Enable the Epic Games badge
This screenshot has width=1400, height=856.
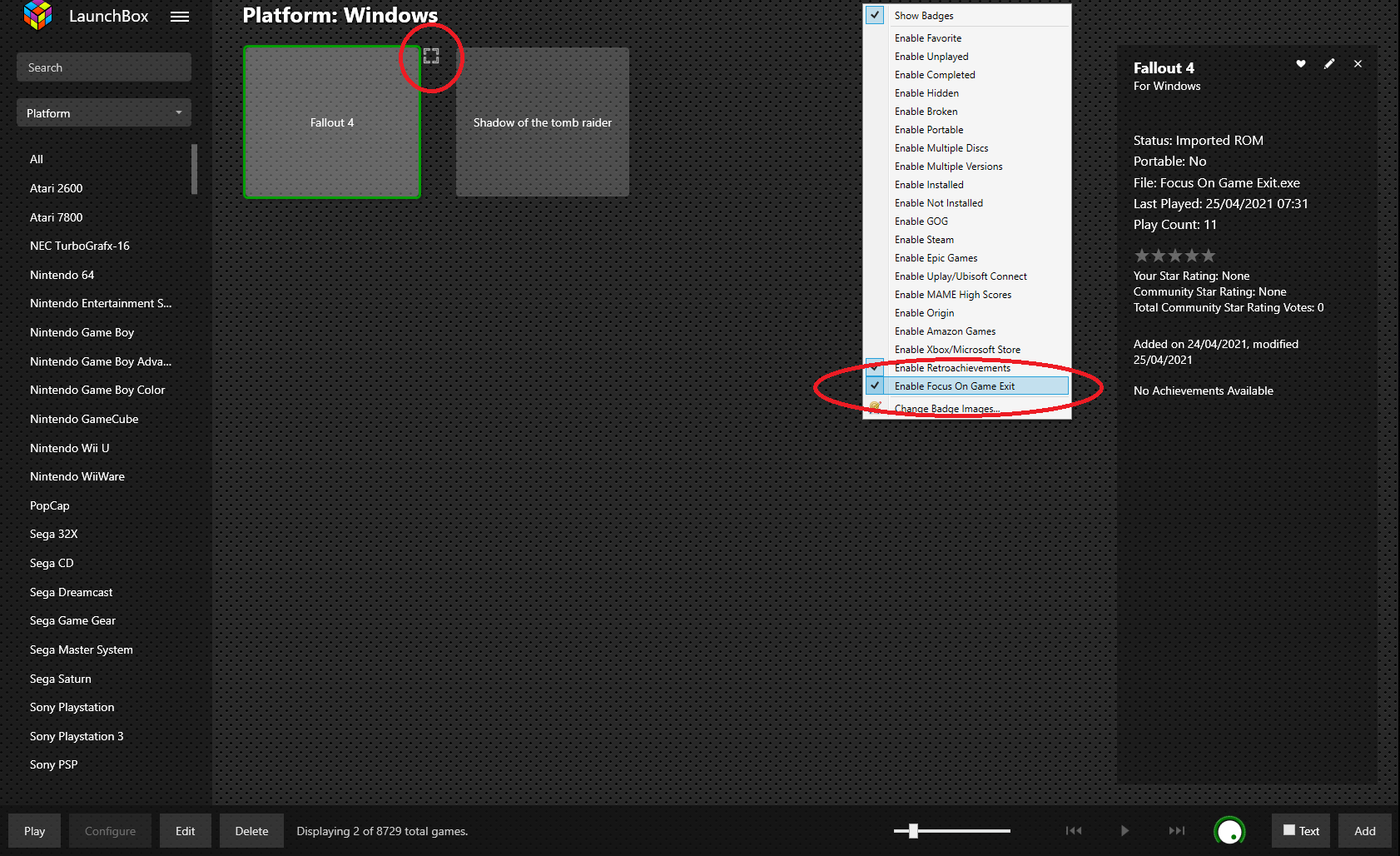pyautogui.click(x=966, y=258)
